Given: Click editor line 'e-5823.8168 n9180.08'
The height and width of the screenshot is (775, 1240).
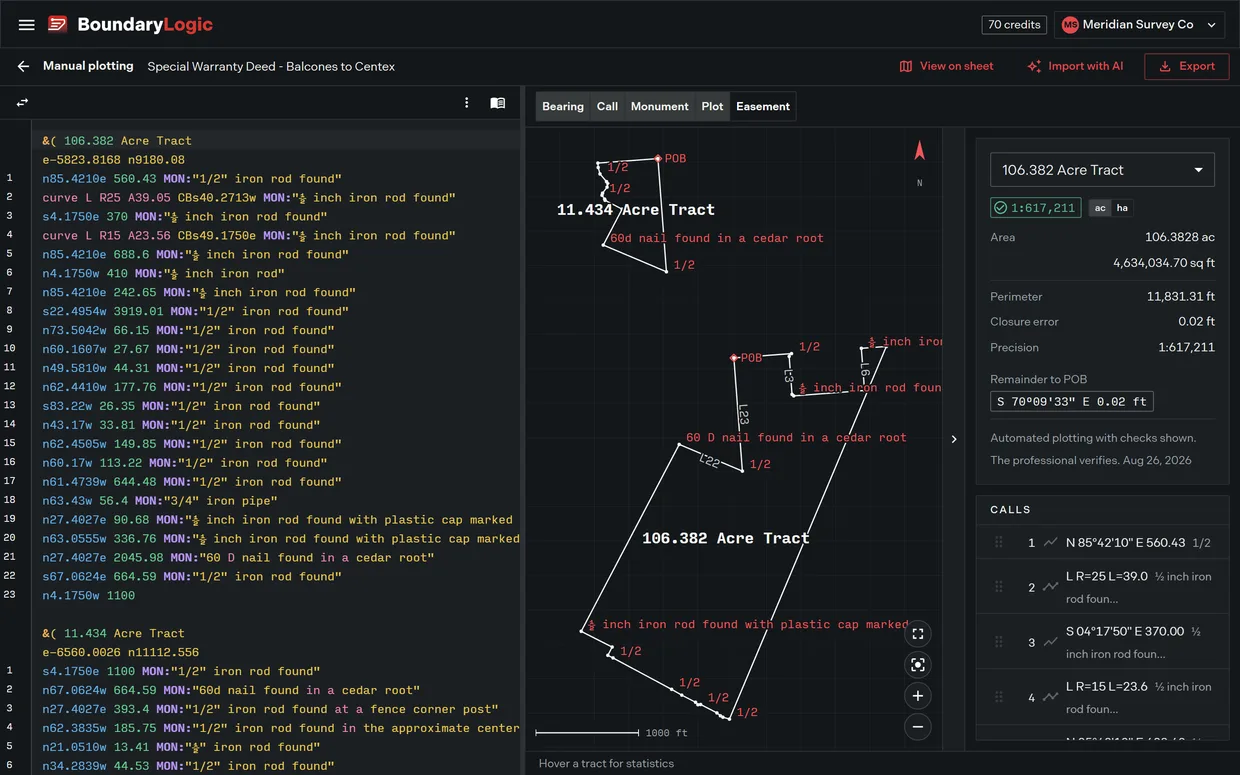Looking at the screenshot, I should tap(113, 160).
